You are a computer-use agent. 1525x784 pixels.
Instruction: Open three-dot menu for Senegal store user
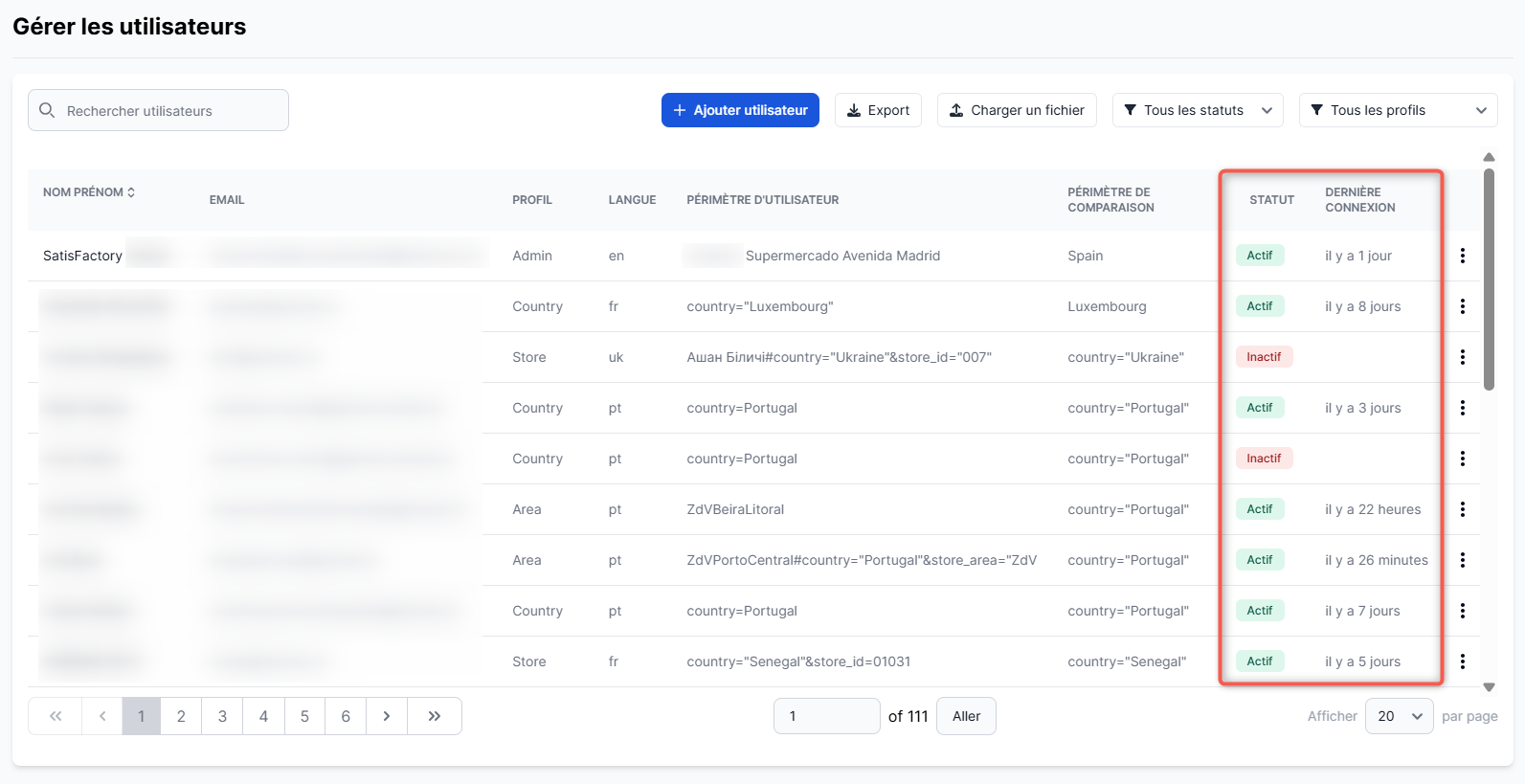[1462, 661]
